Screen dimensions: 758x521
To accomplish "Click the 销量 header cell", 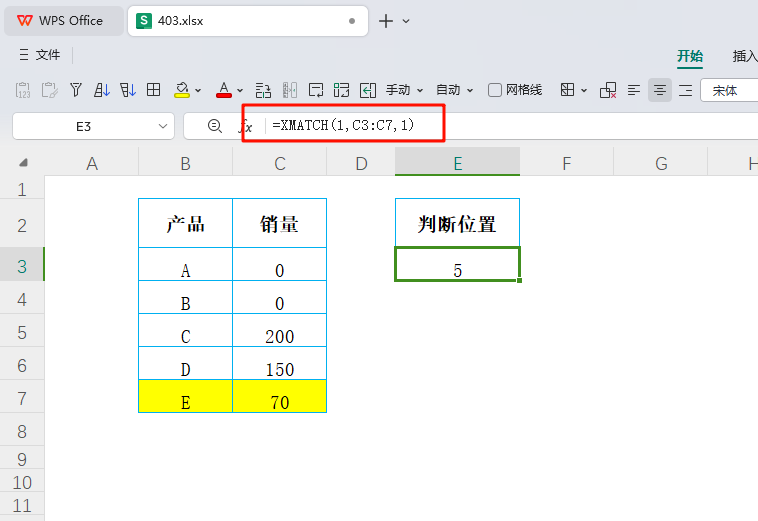I will point(279,223).
